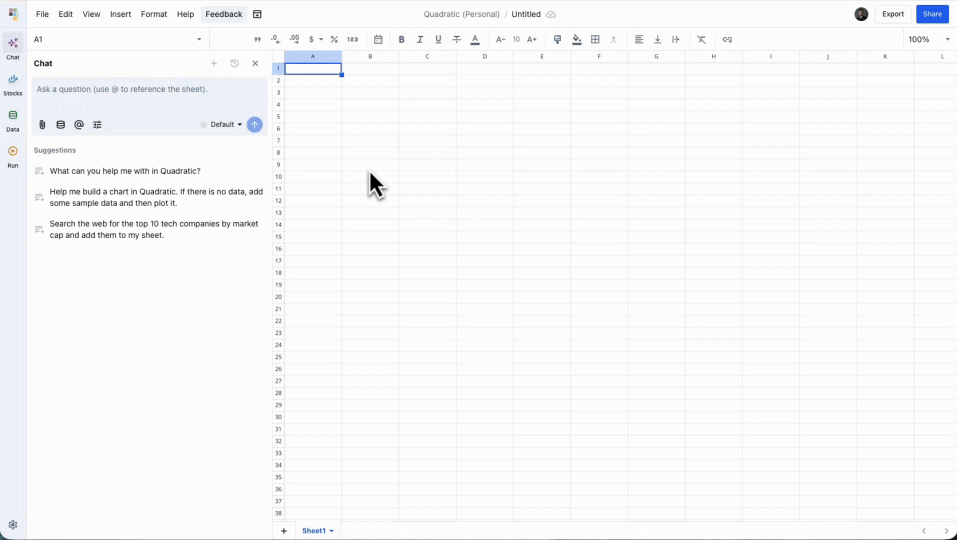This screenshot has width=957, height=540.
Task: Choose 'What can you help me with' suggestion
Action: coord(125,171)
